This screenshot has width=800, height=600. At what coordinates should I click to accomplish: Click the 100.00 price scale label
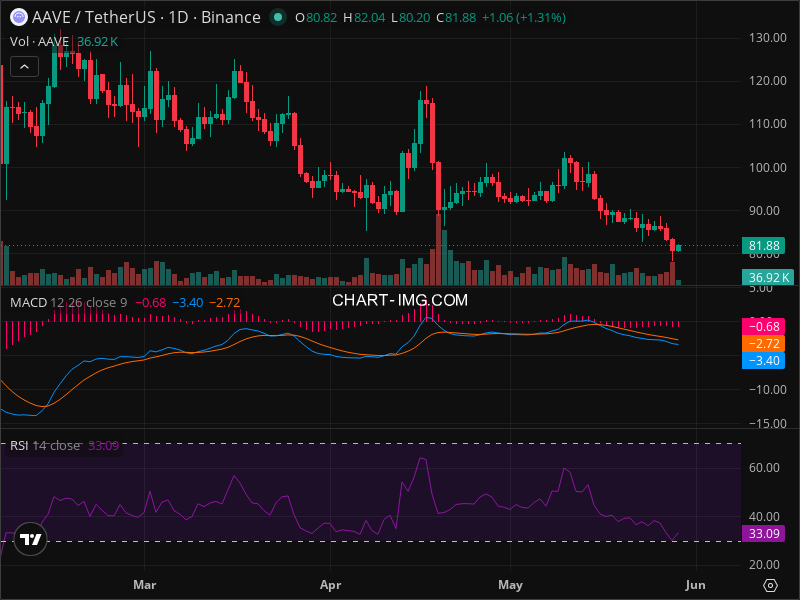767,167
